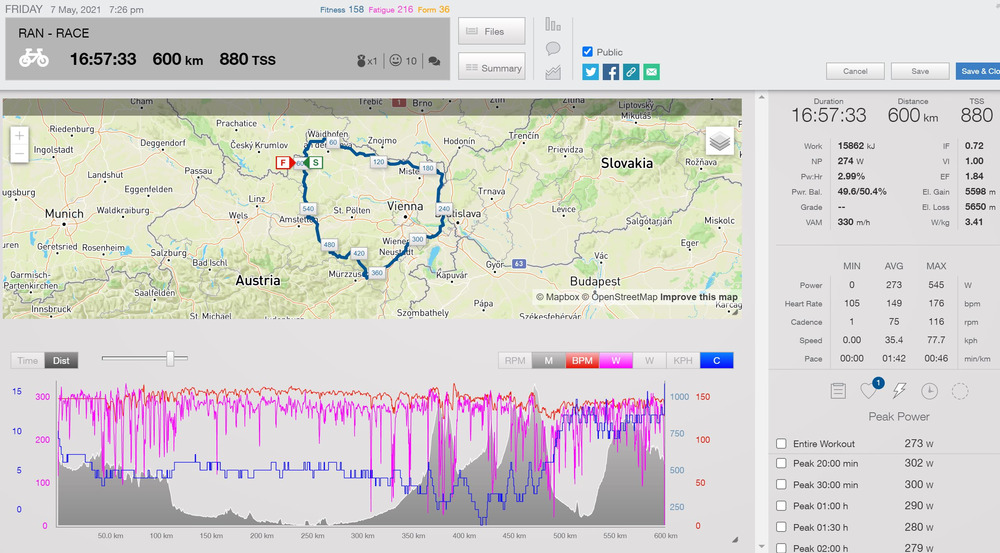Screen dimensions: 1000x553
Task: Select the lightning bolt power icon
Action: tap(899, 392)
